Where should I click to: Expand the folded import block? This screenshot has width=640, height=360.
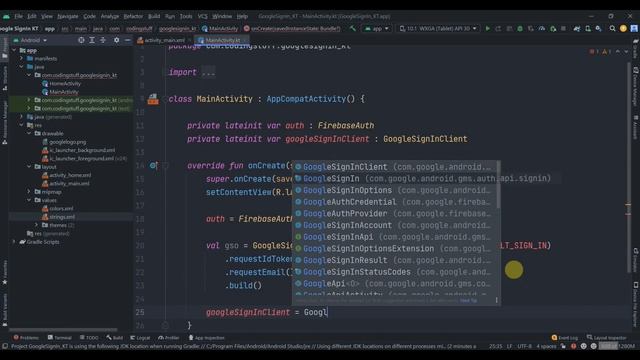click(208, 72)
